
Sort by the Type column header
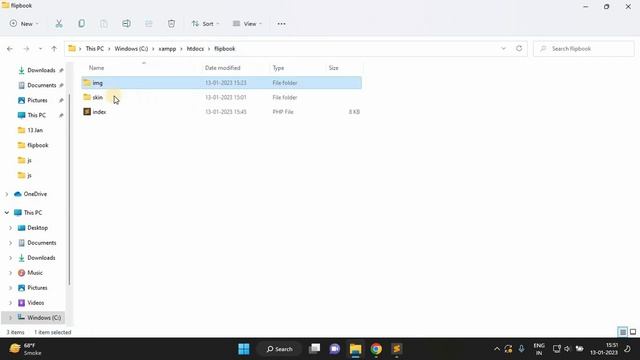pos(278,68)
